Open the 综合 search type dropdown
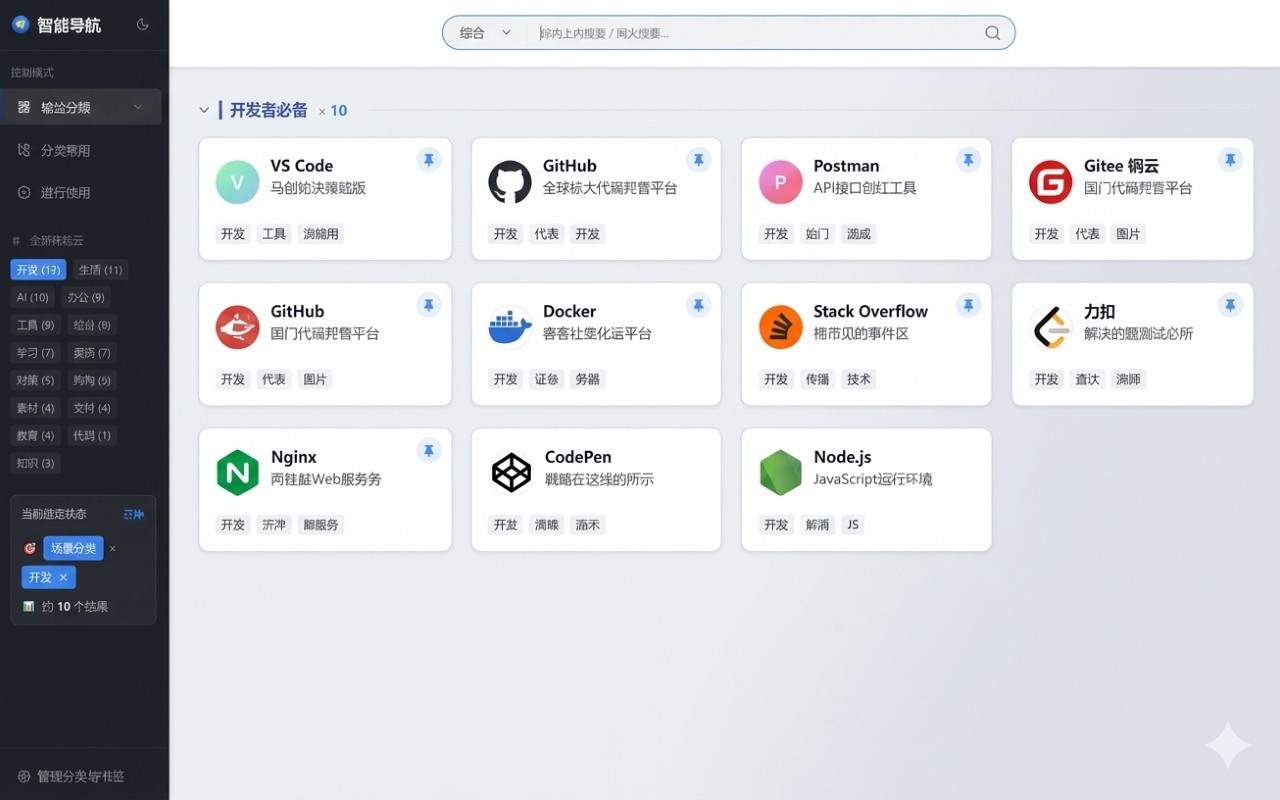 point(485,33)
